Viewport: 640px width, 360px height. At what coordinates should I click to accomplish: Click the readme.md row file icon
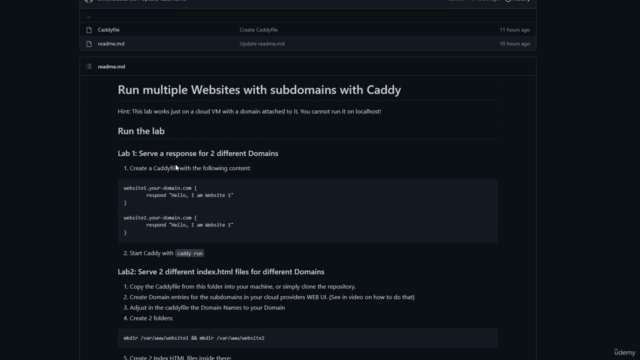click(89, 44)
